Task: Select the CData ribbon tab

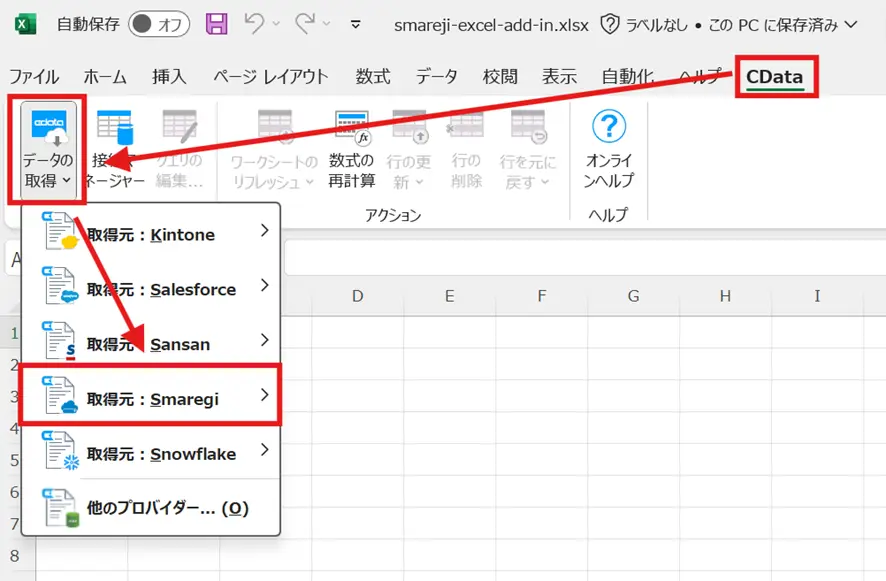Action: (775, 76)
